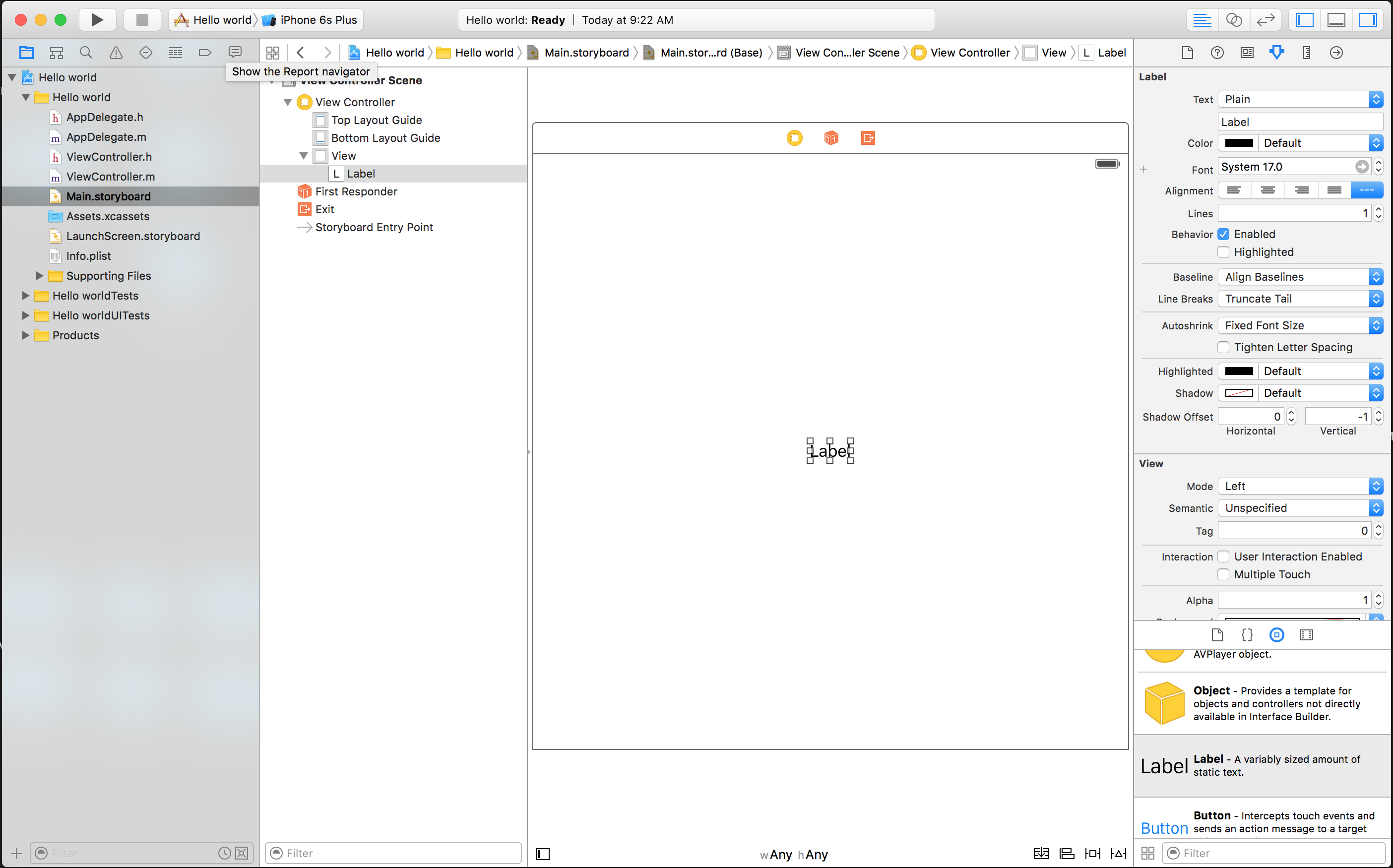The width and height of the screenshot is (1393, 868).
Task: Enable Tighten Letter Spacing checkbox
Action: tap(1224, 347)
